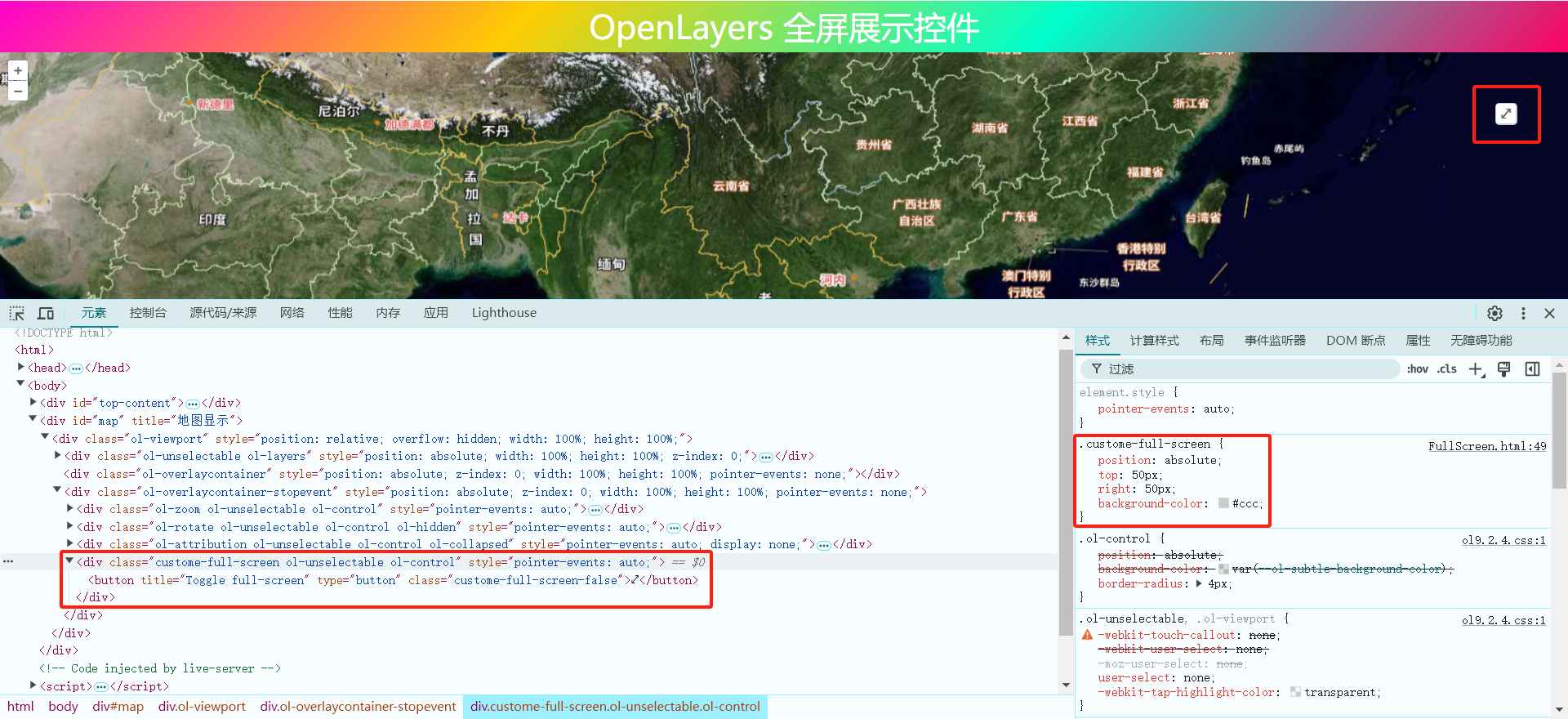Screen dimensions: 1568x719
Task: Click the new style rule plus icon
Action: click(1477, 369)
